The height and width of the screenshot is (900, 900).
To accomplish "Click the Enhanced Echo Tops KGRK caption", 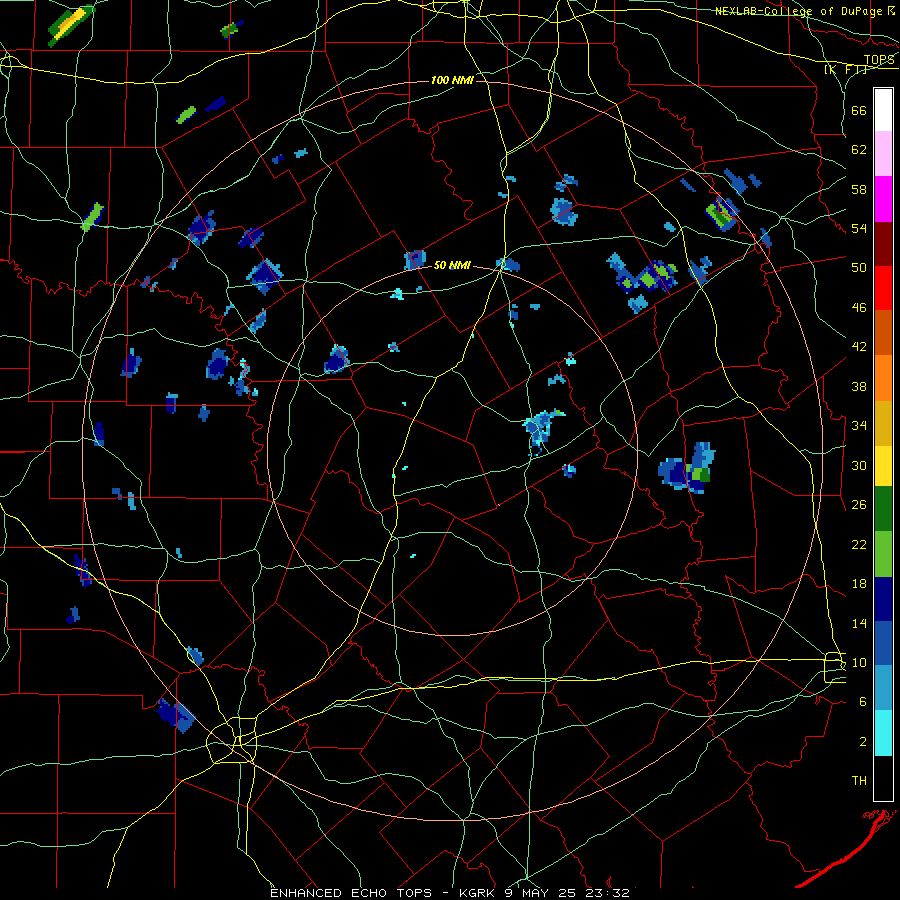I will (450, 893).
